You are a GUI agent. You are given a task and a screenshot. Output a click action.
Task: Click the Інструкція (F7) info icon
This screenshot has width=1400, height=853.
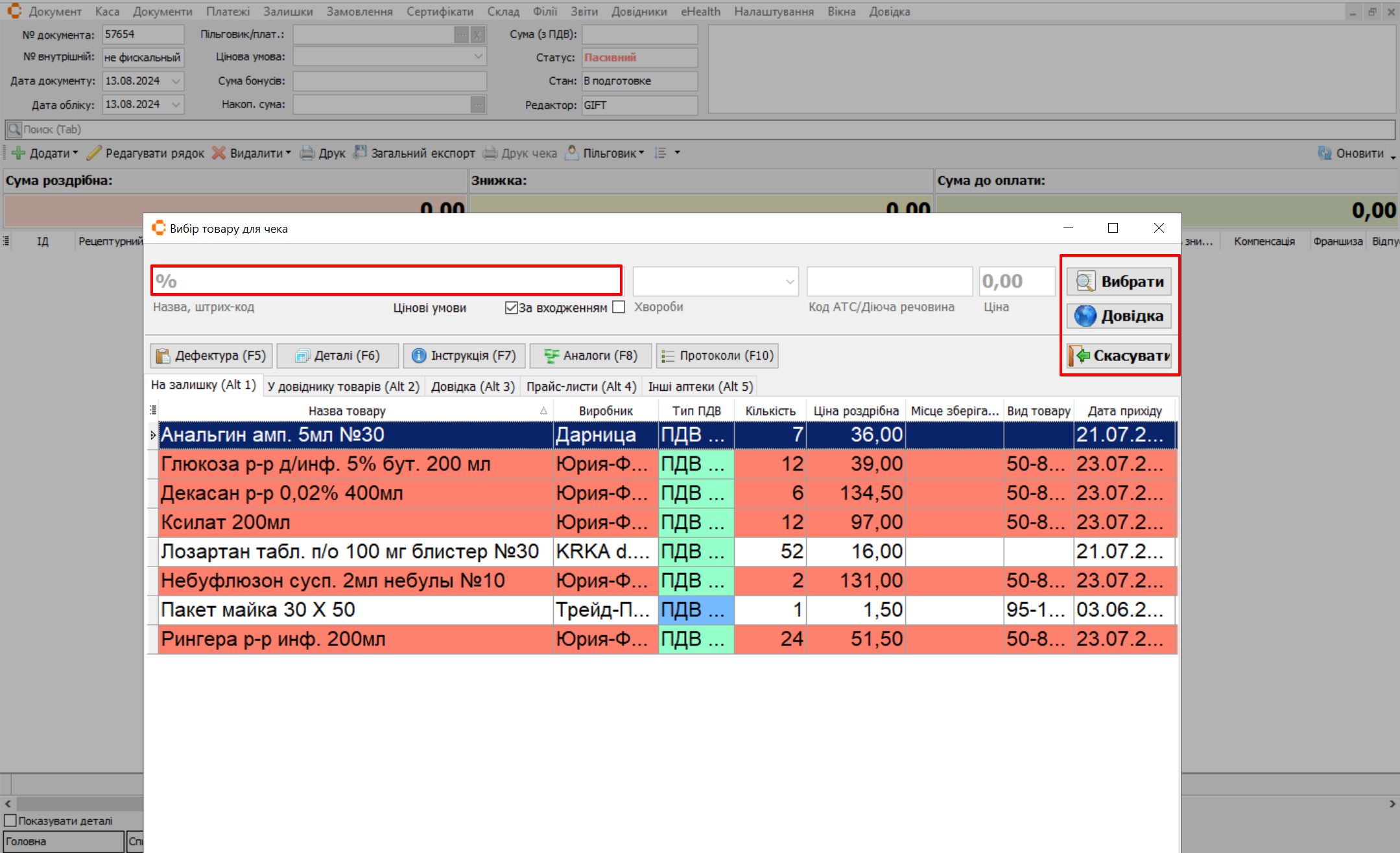(x=419, y=356)
